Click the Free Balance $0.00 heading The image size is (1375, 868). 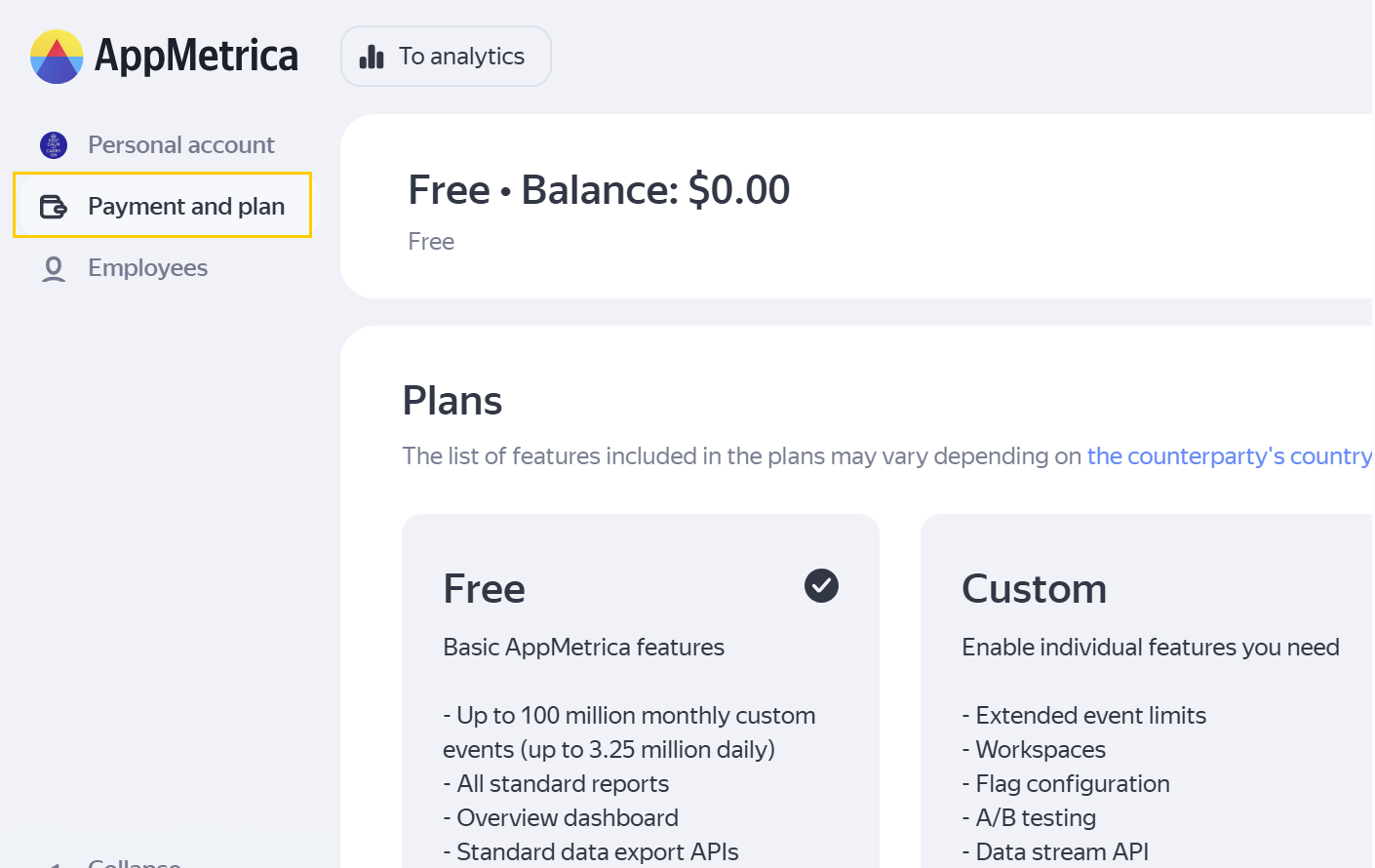[599, 190]
